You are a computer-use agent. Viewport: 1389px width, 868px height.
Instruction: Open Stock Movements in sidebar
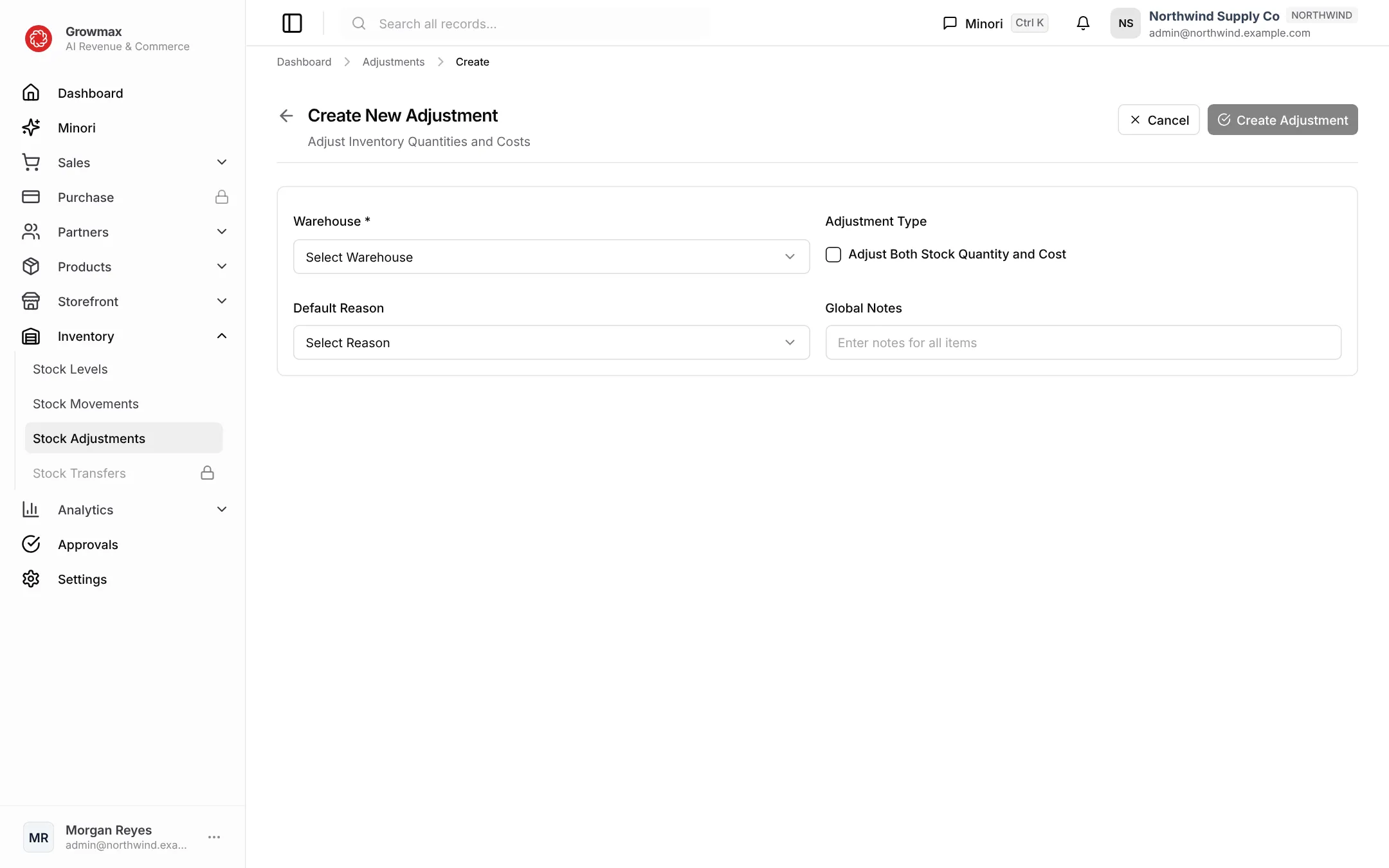(x=123, y=404)
